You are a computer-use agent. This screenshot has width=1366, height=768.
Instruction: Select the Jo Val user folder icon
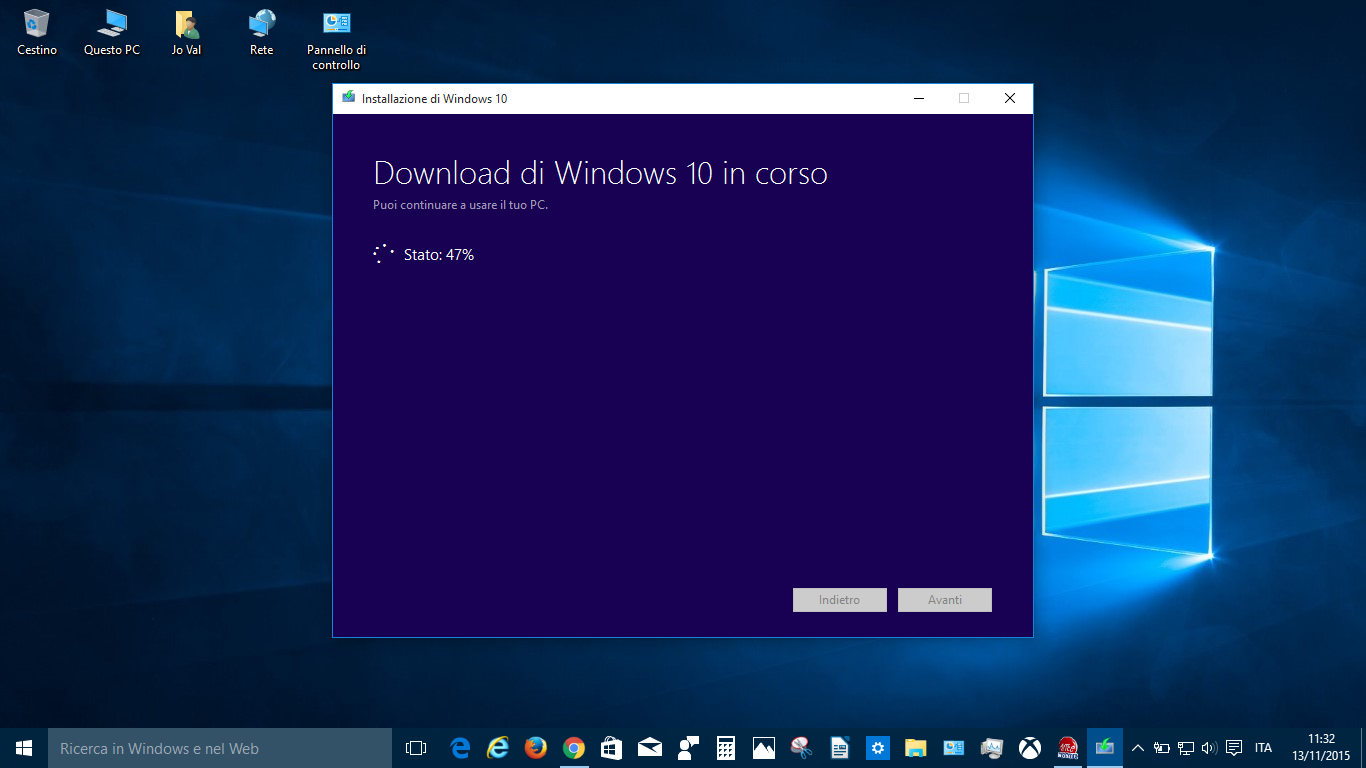[x=186, y=32]
